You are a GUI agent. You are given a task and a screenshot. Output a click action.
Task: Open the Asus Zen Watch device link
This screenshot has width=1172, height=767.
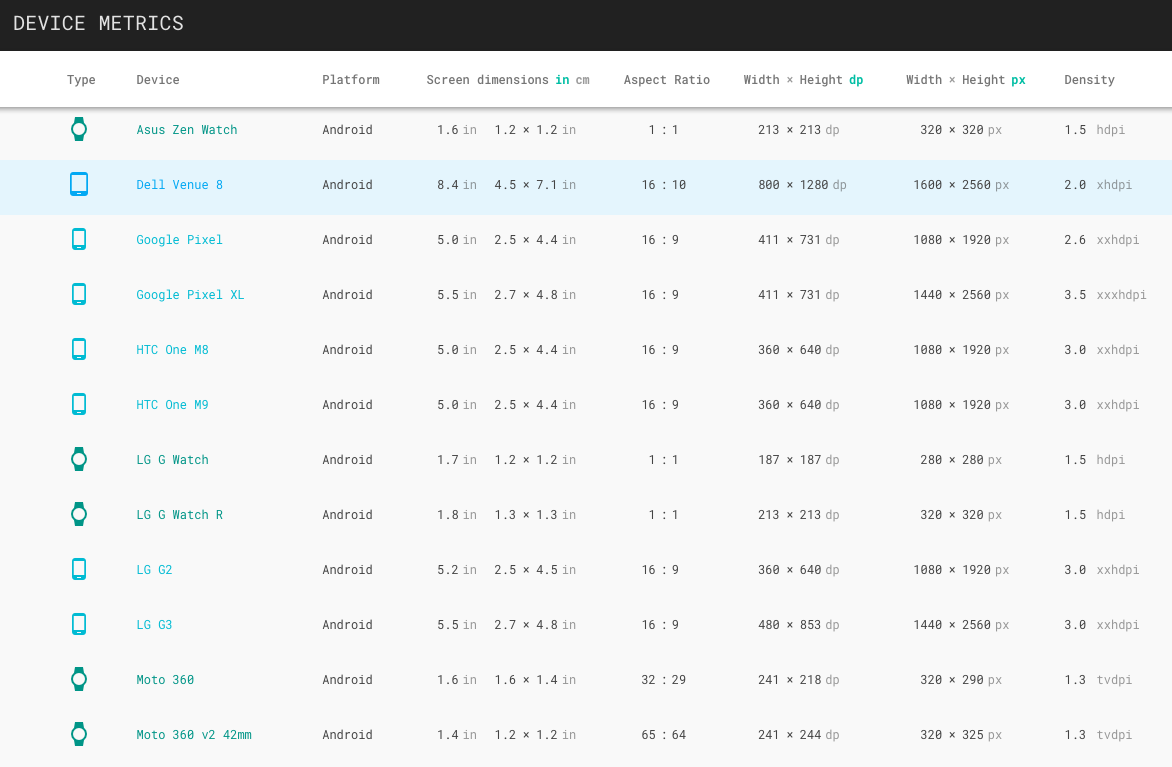tap(187, 129)
